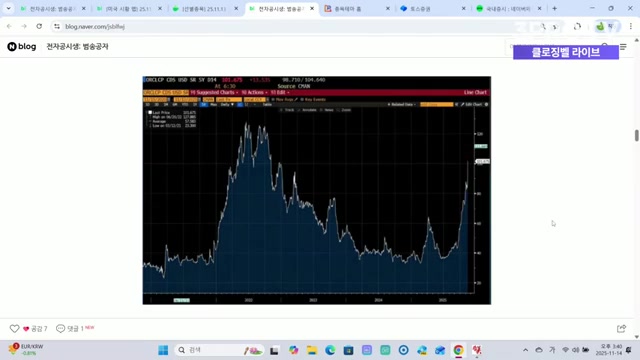Open a new browser tab
The image size is (640, 360).
tap(554, 8)
